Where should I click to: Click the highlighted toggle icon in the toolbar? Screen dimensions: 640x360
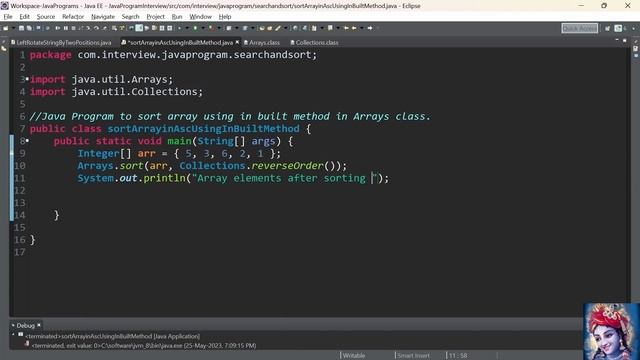139,28
